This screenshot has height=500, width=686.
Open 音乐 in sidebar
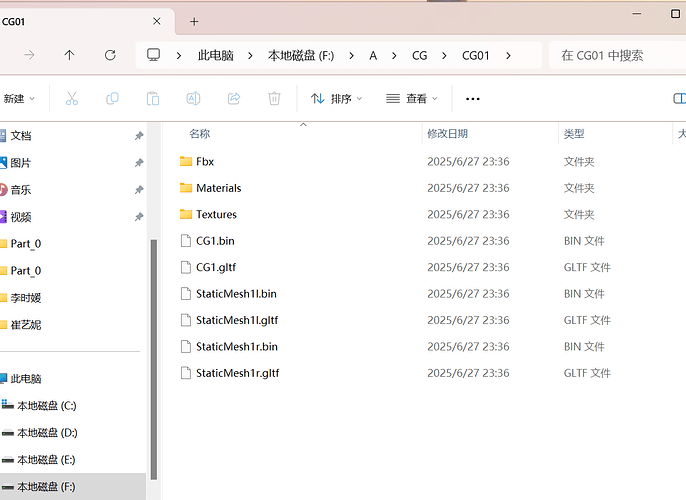[21, 190]
